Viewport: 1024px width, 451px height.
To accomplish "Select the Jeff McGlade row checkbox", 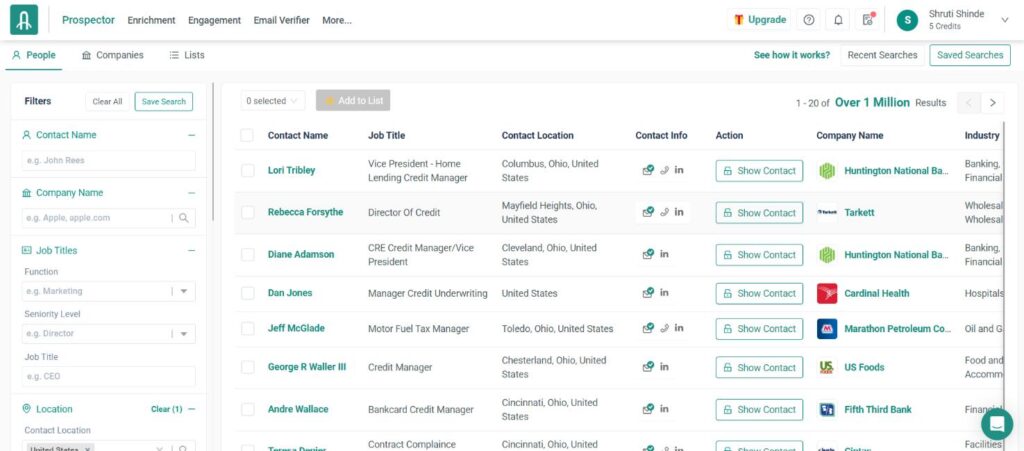I will (x=248, y=328).
